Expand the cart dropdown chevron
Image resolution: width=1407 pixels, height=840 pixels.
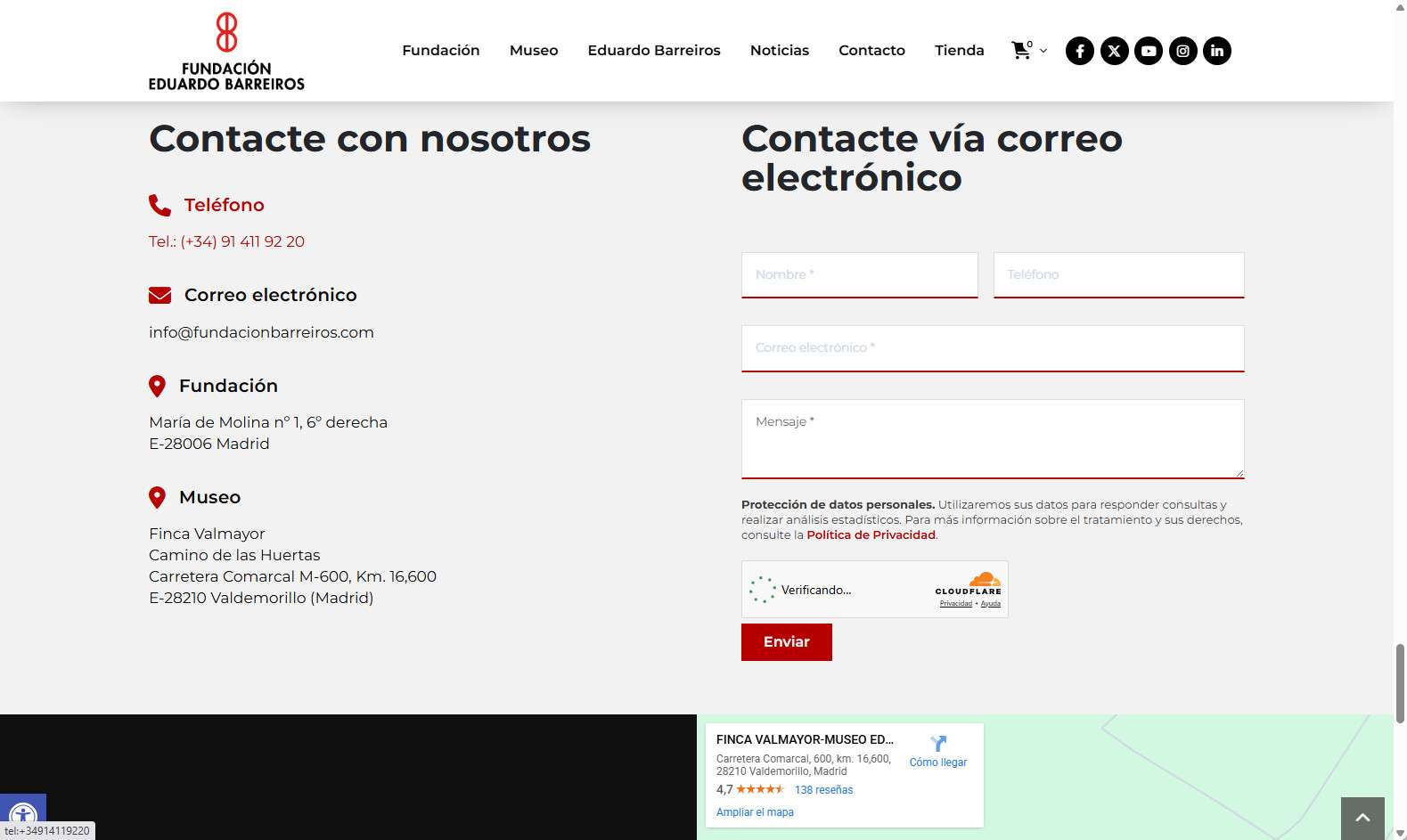1043,52
